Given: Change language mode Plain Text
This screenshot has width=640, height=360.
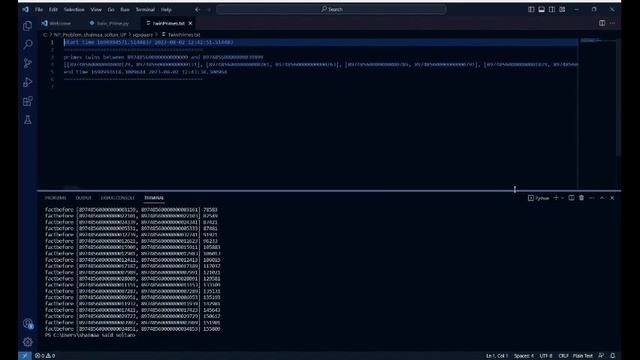Looking at the screenshot, I should tap(582, 356).
